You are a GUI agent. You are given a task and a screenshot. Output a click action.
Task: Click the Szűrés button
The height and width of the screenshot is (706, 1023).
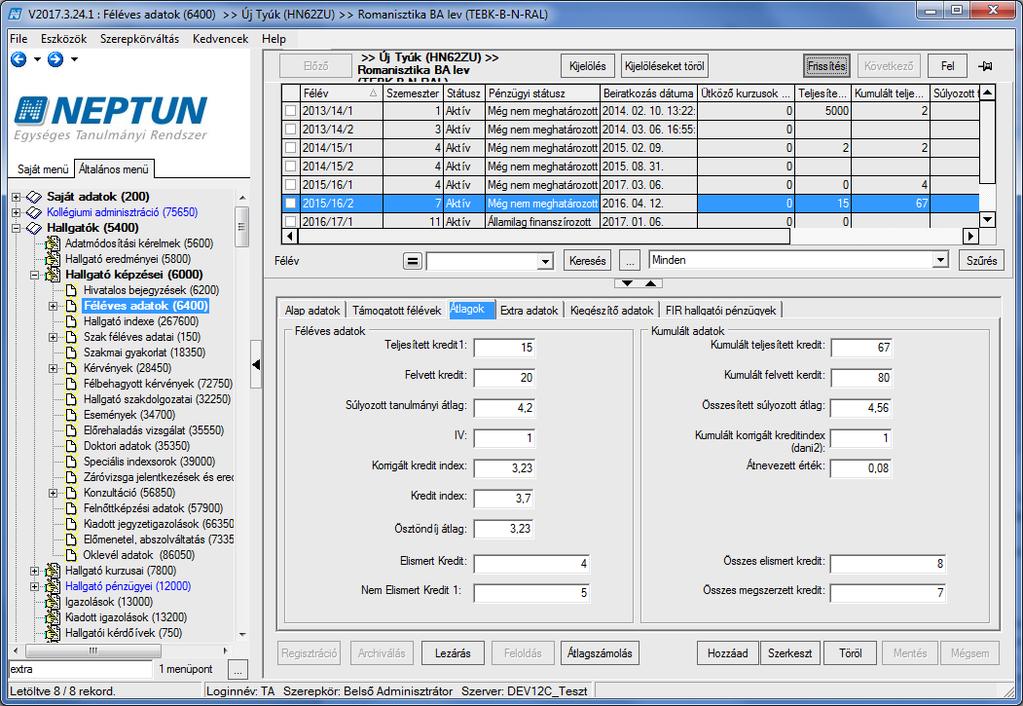981,260
